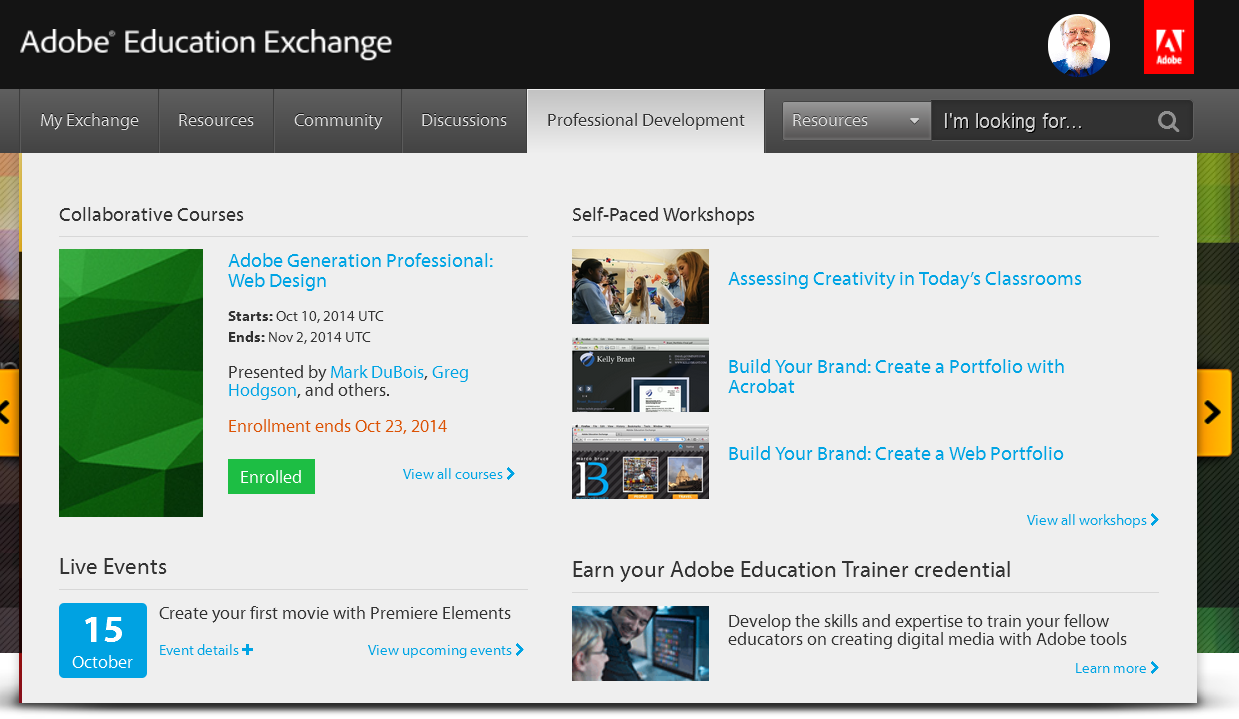Open the Resources search scope dropdown

(x=856, y=120)
